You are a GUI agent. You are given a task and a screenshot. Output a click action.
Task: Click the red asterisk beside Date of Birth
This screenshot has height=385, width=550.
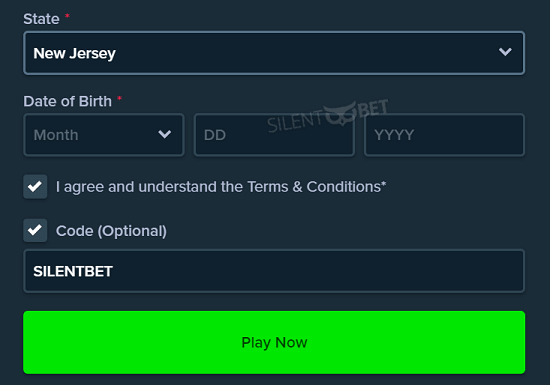coord(119,98)
